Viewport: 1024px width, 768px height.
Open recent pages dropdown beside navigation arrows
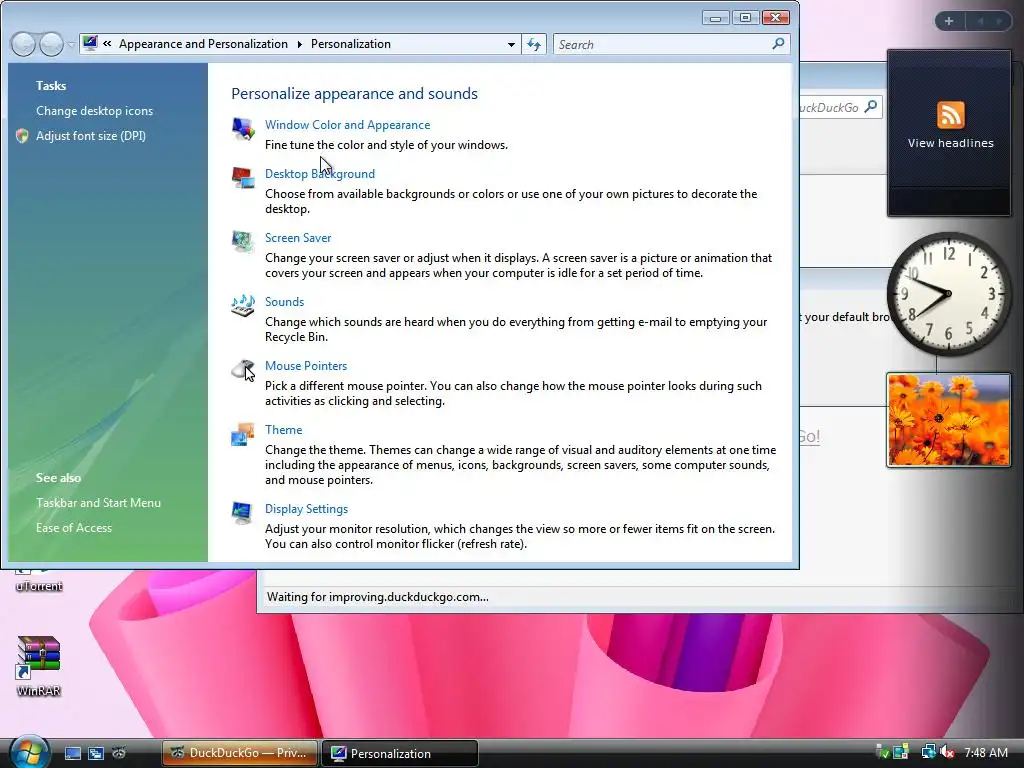(x=71, y=45)
